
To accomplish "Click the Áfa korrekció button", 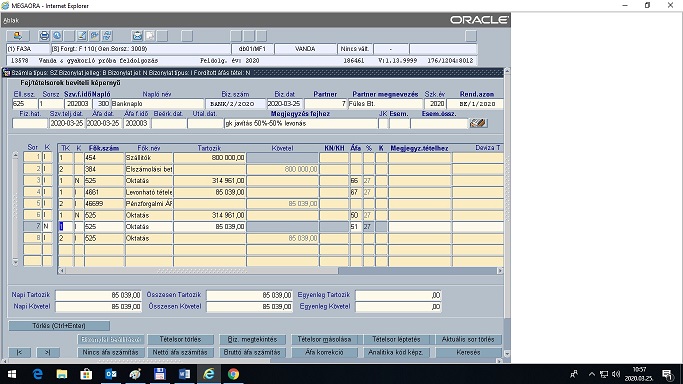I will click(x=324, y=352).
